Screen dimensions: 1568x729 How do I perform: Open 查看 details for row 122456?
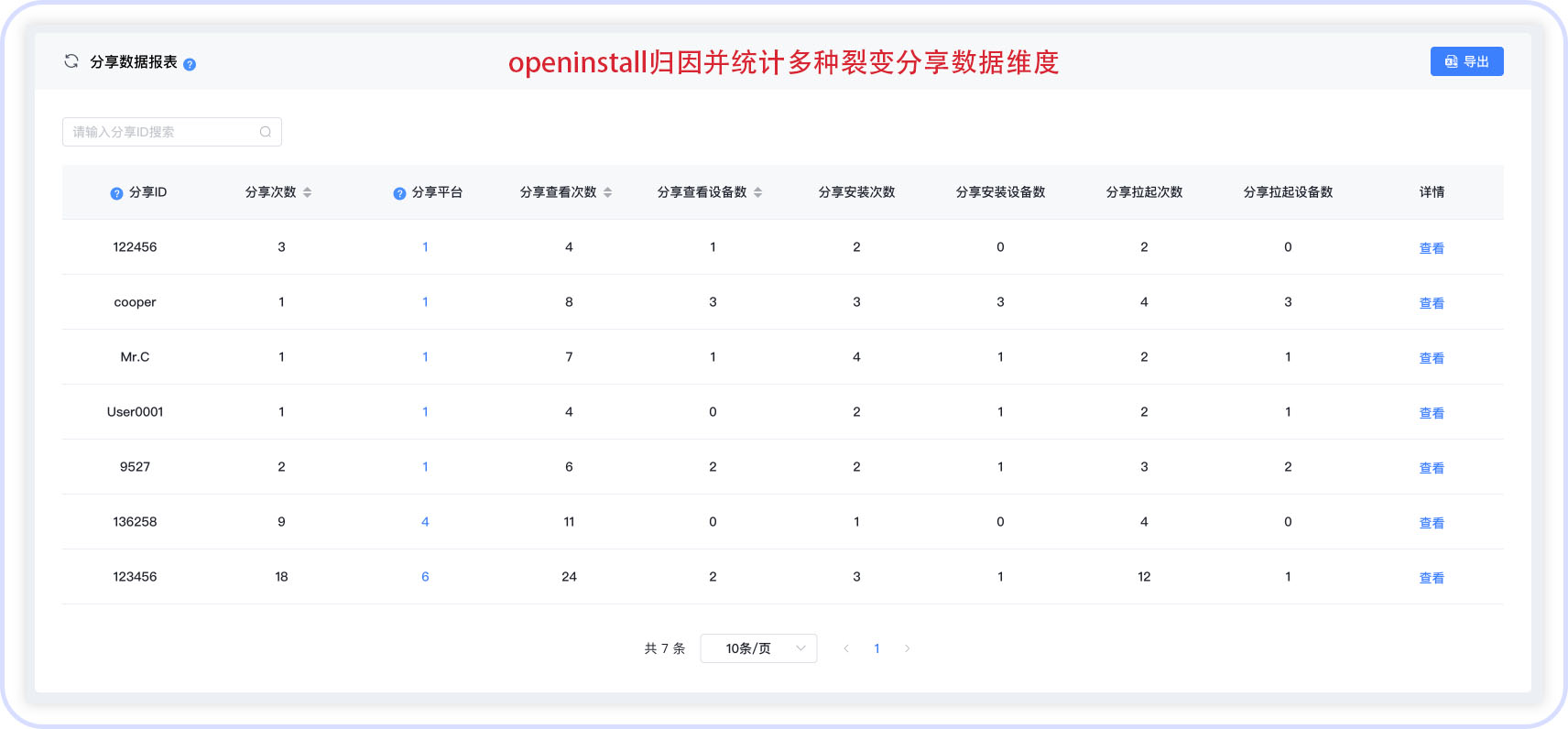pyautogui.click(x=1432, y=248)
